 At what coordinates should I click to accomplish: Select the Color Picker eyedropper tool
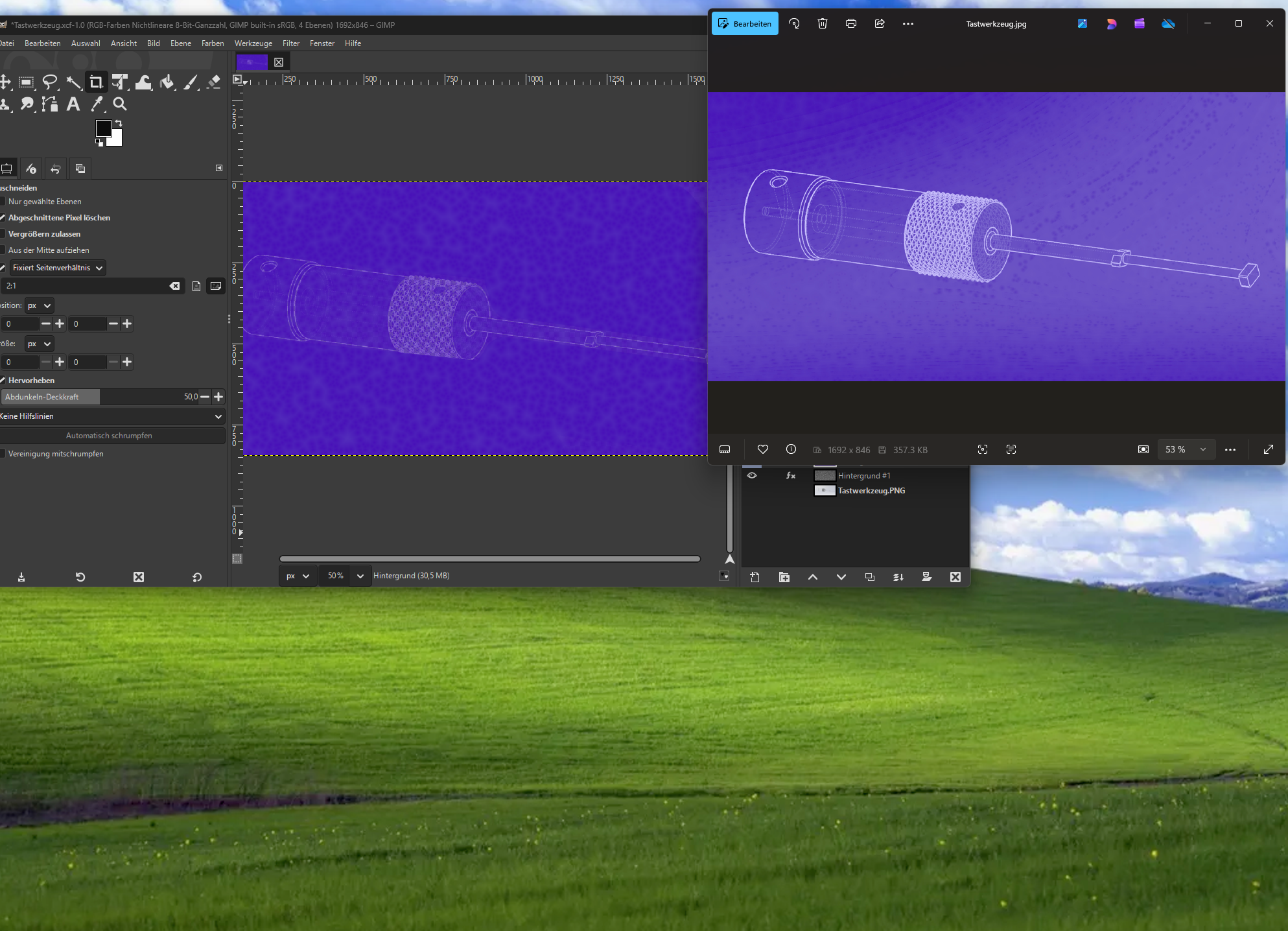[97, 104]
